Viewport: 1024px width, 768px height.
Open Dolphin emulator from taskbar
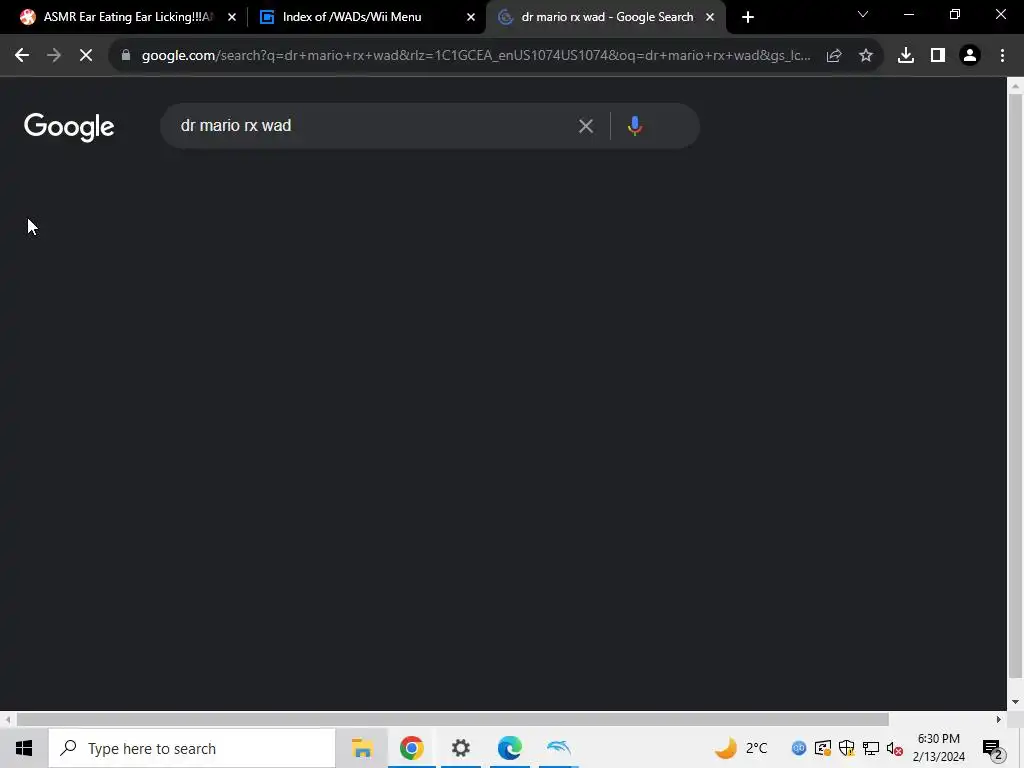pyautogui.click(x=558, y=748)
